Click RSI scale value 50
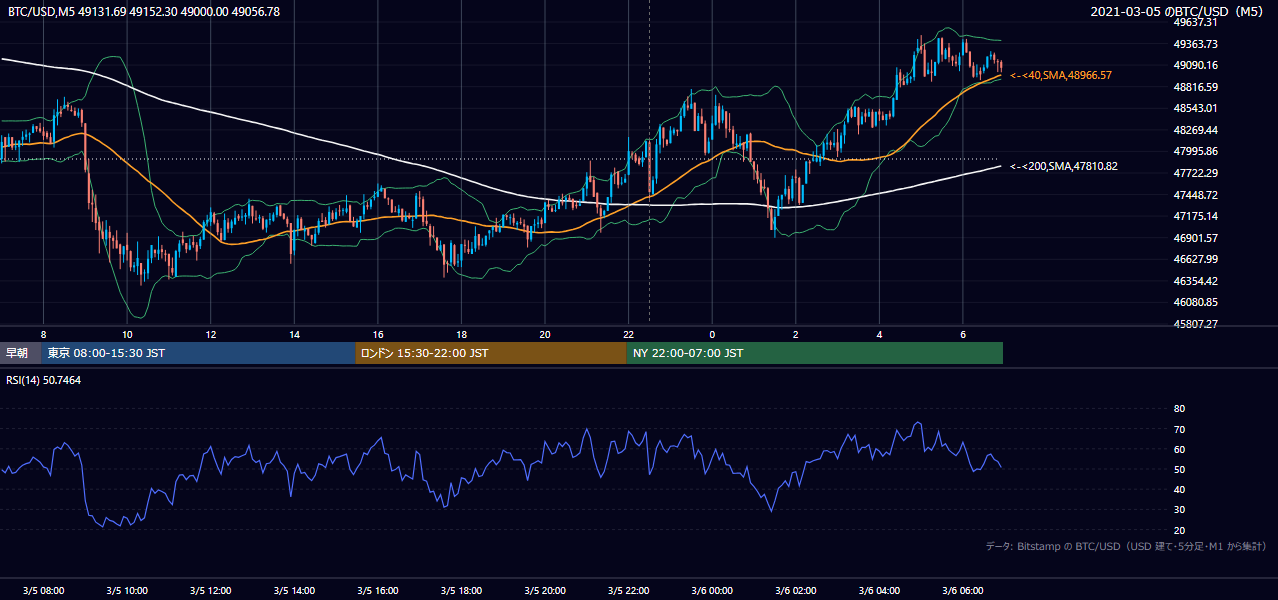 (1179, 469)
